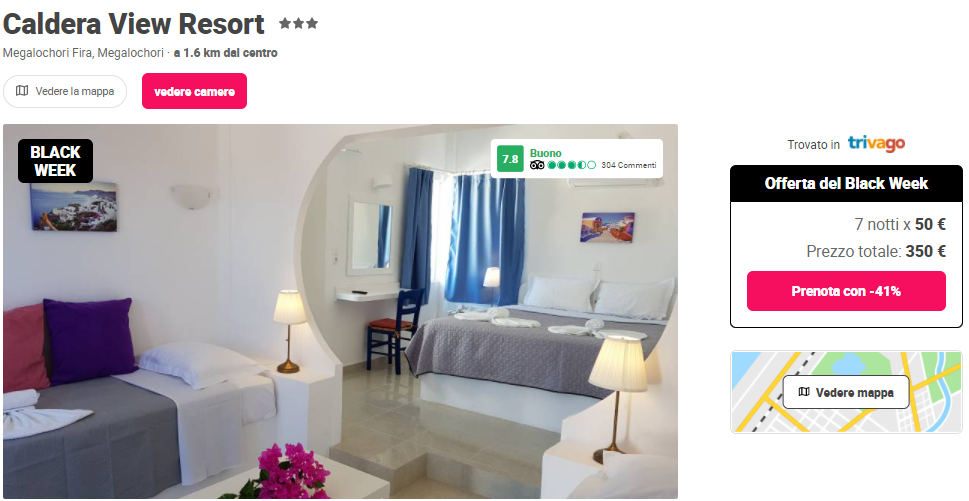Screen dimensions: 969x501
Task: Click the Buono rating label
Action: 546,153
